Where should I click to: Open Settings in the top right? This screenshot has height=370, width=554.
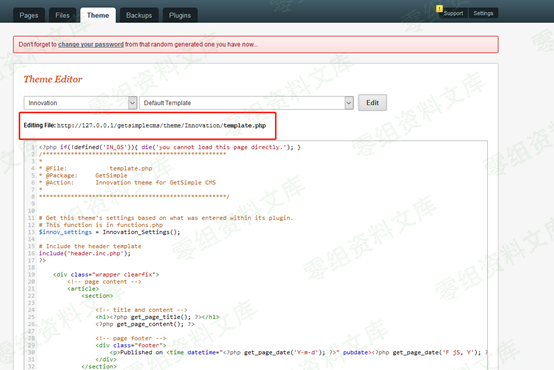click(x=483, y=13)
